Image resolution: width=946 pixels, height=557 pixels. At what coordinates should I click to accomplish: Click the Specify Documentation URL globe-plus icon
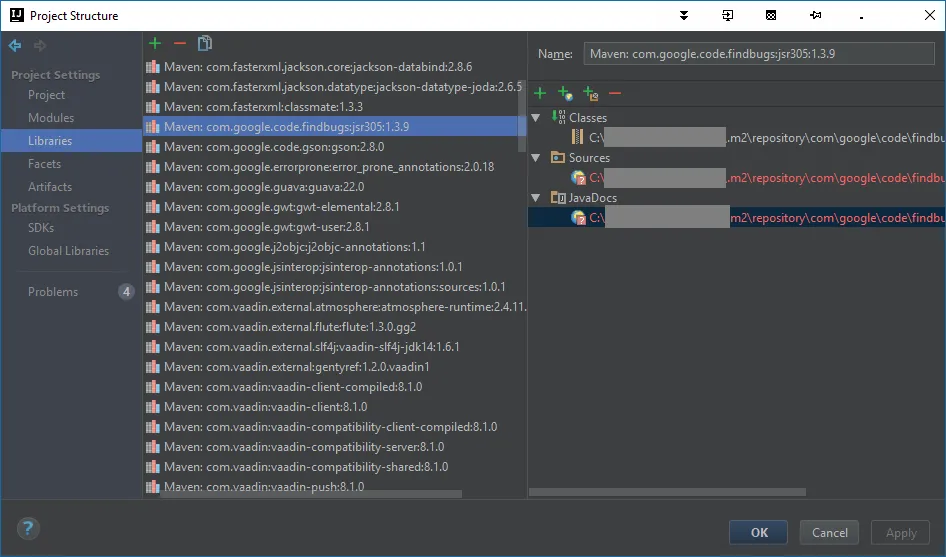pyautogui.click(x=565, y=93)
